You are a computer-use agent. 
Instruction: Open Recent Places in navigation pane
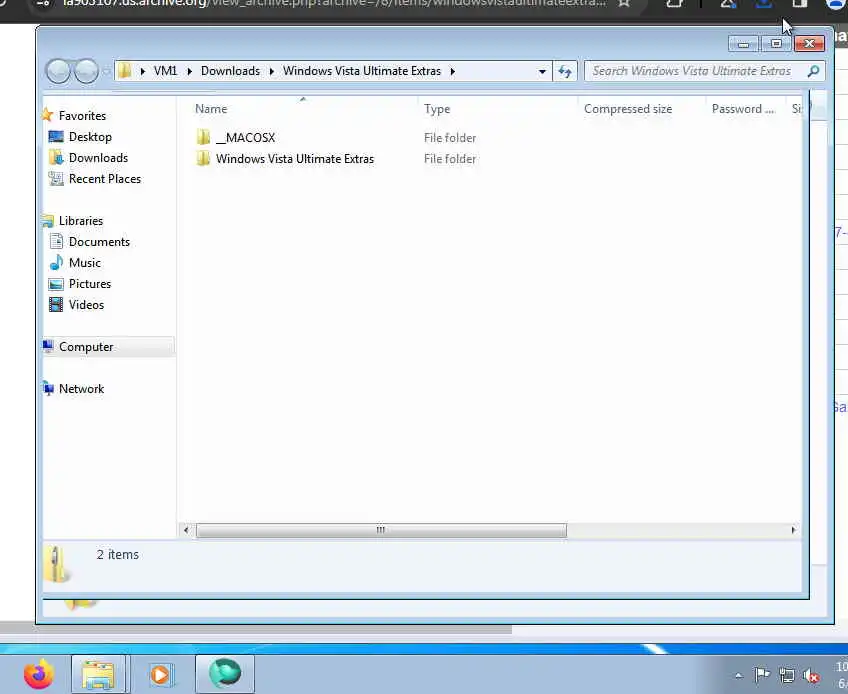[x=105, y=179]
